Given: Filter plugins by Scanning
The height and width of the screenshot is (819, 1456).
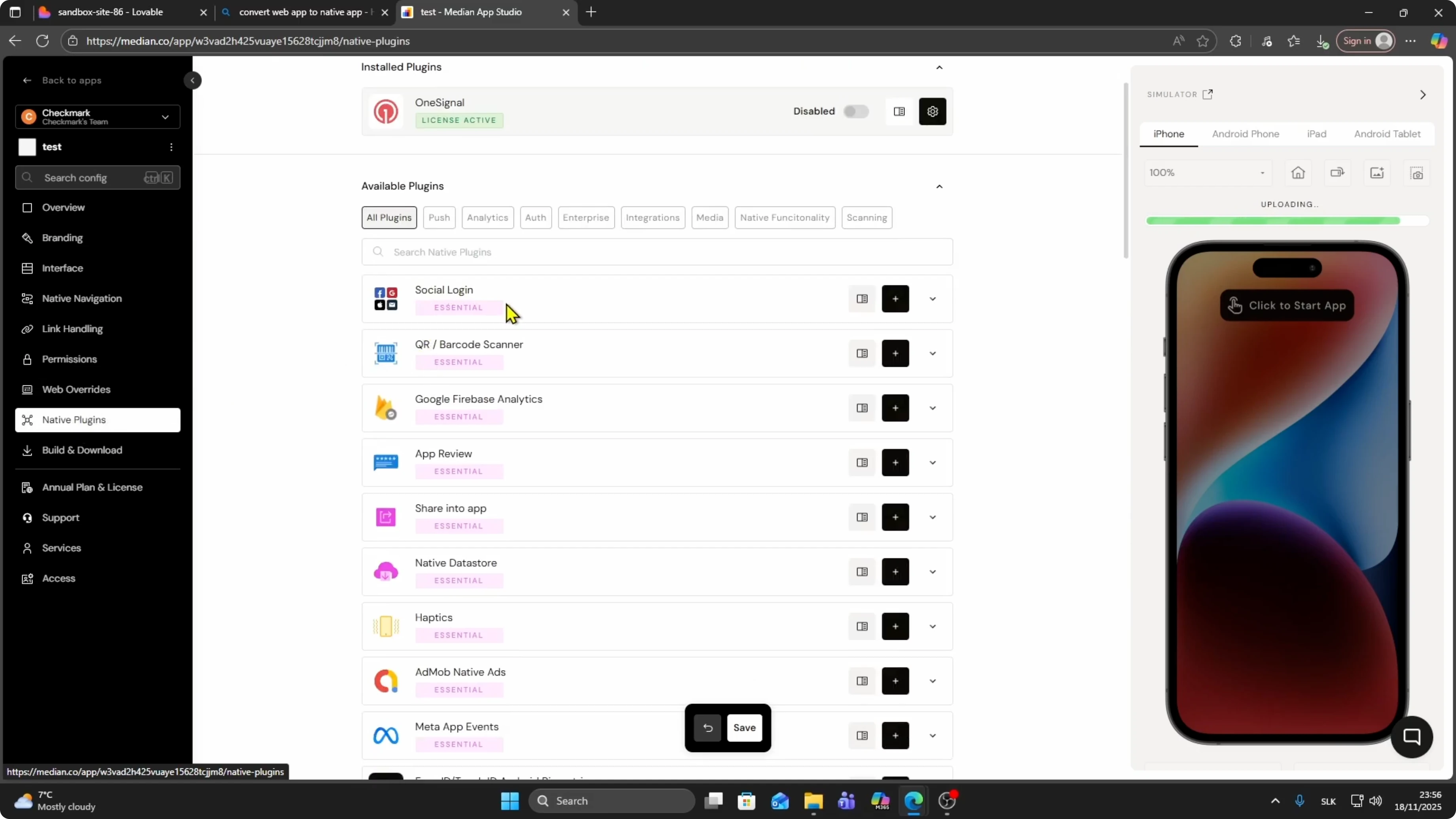Looking at the screenshot, I should click(x=866, y=218).
